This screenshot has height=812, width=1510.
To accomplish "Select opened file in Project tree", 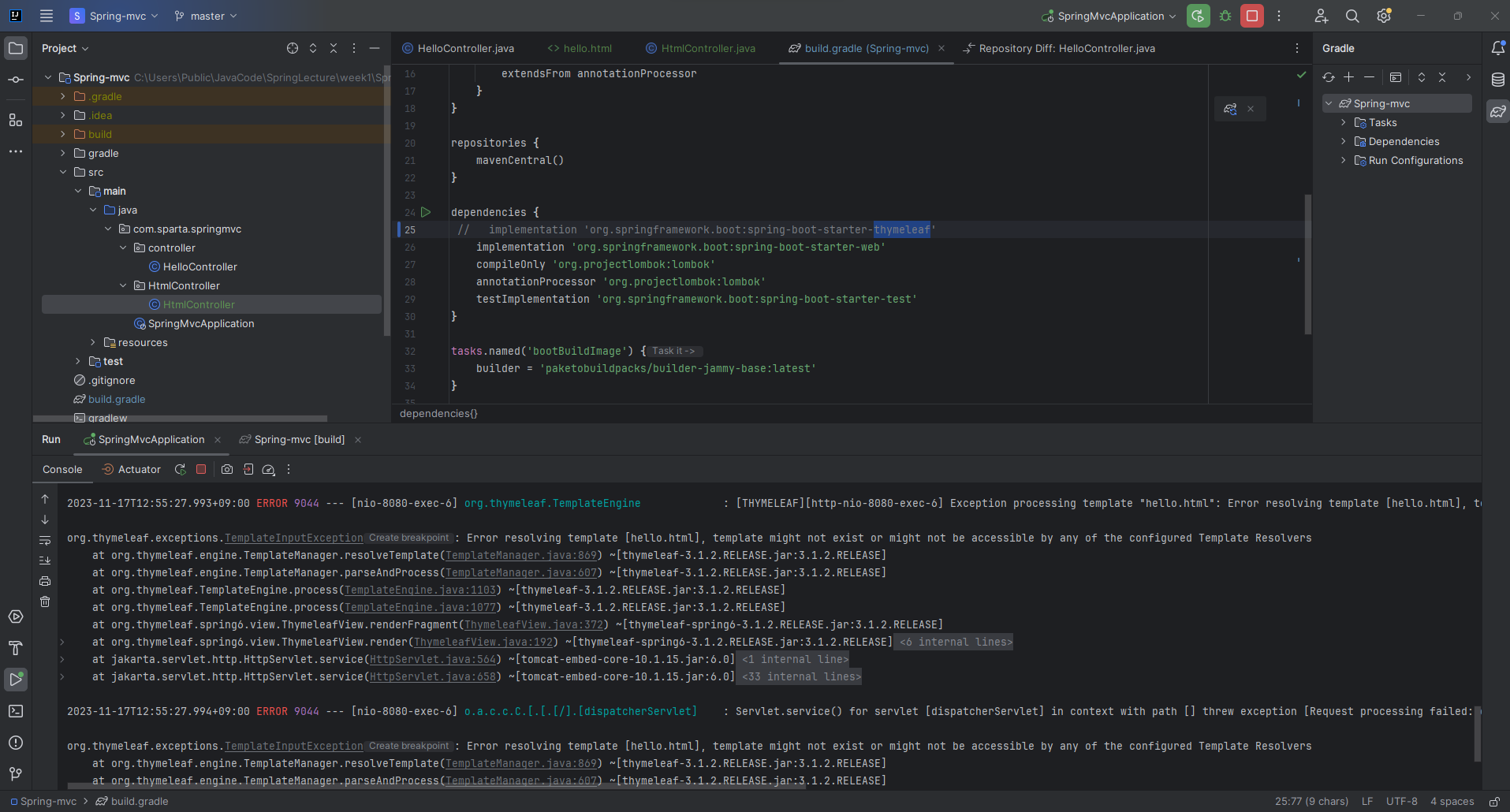I will click(293, 48).
